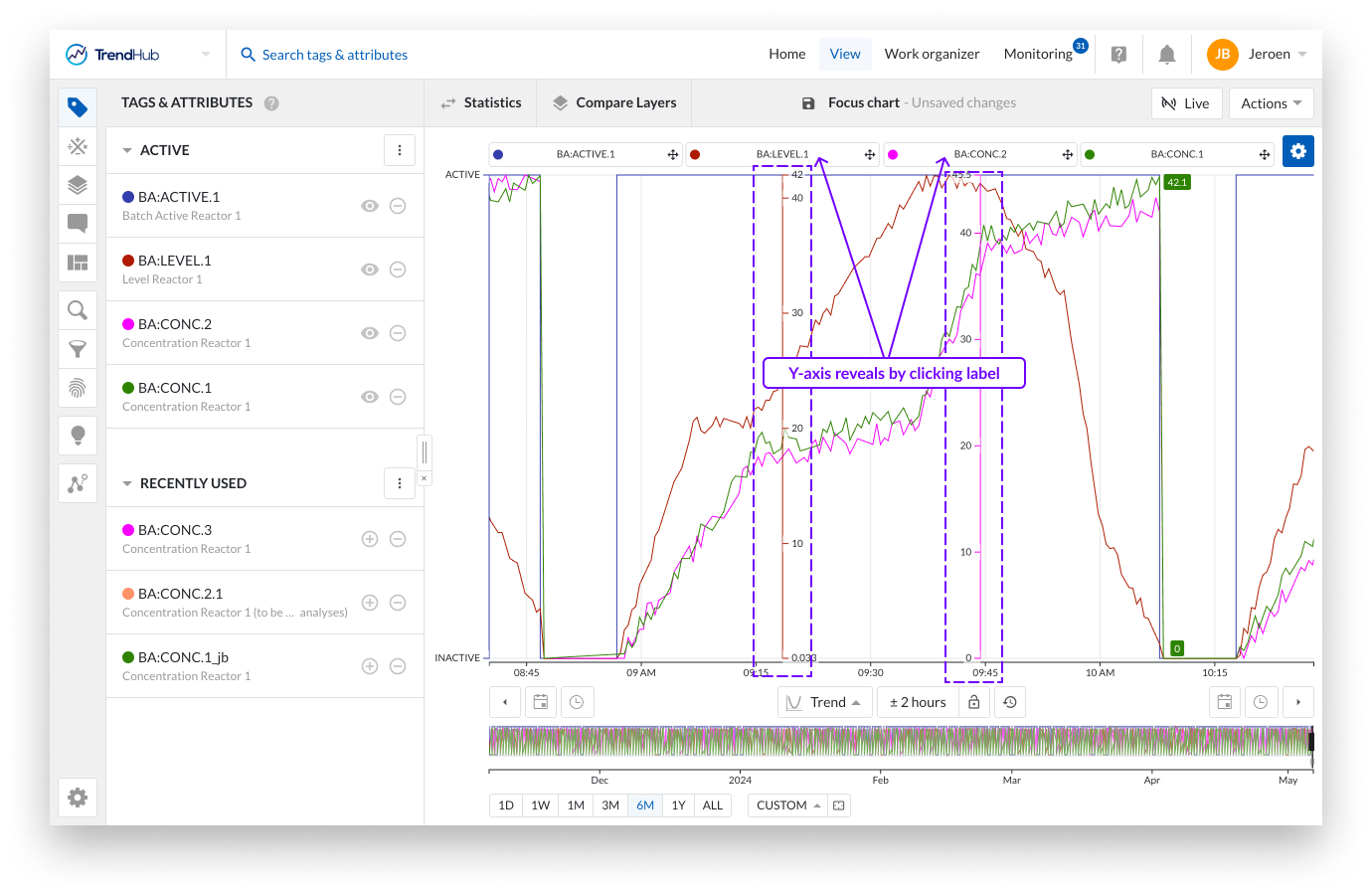Hide the BA:LEVEL.1 tag with eye icon

tap(370, 269)
